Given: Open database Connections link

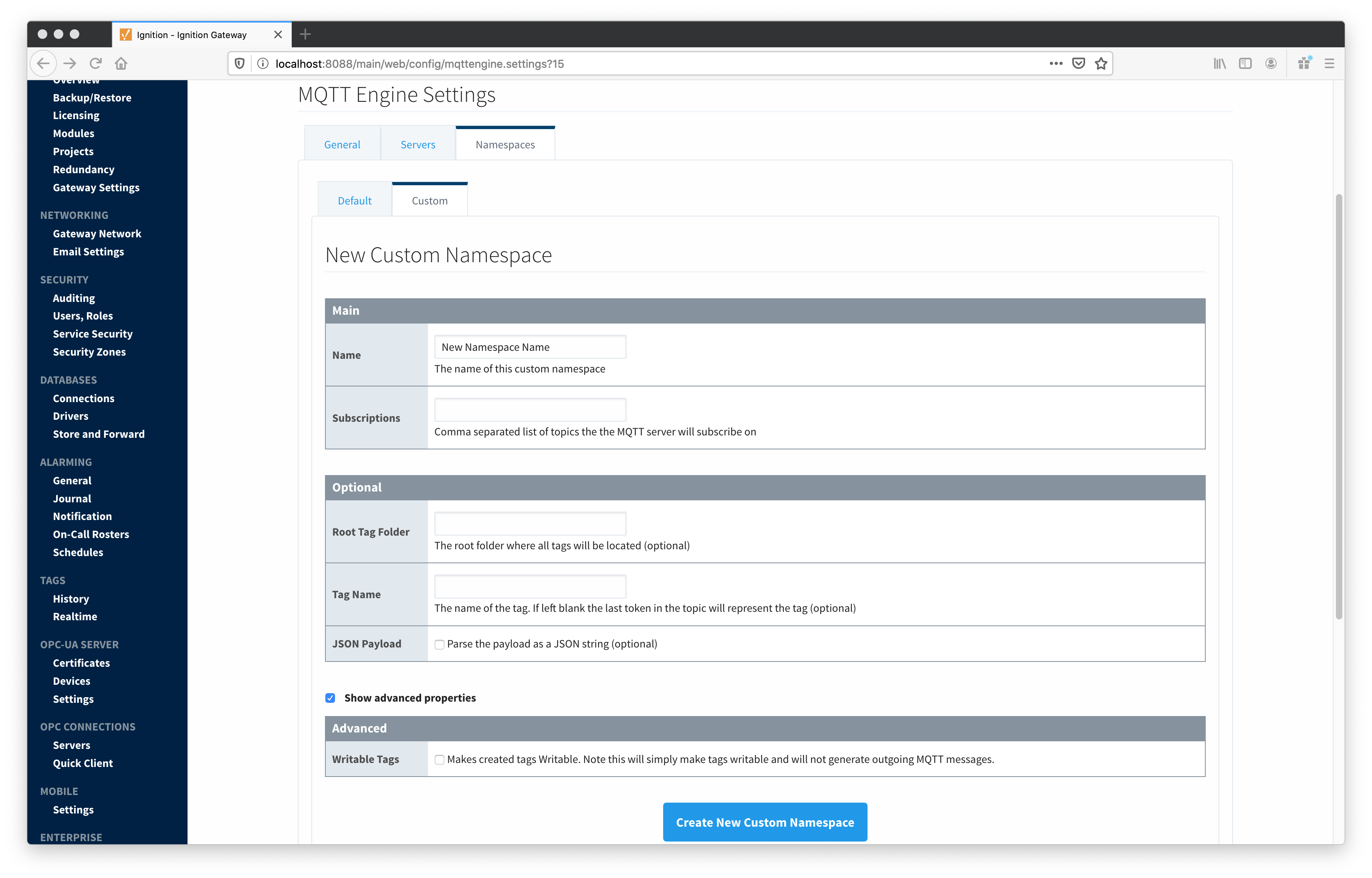Looking at the screenshot, I should 83,398.
